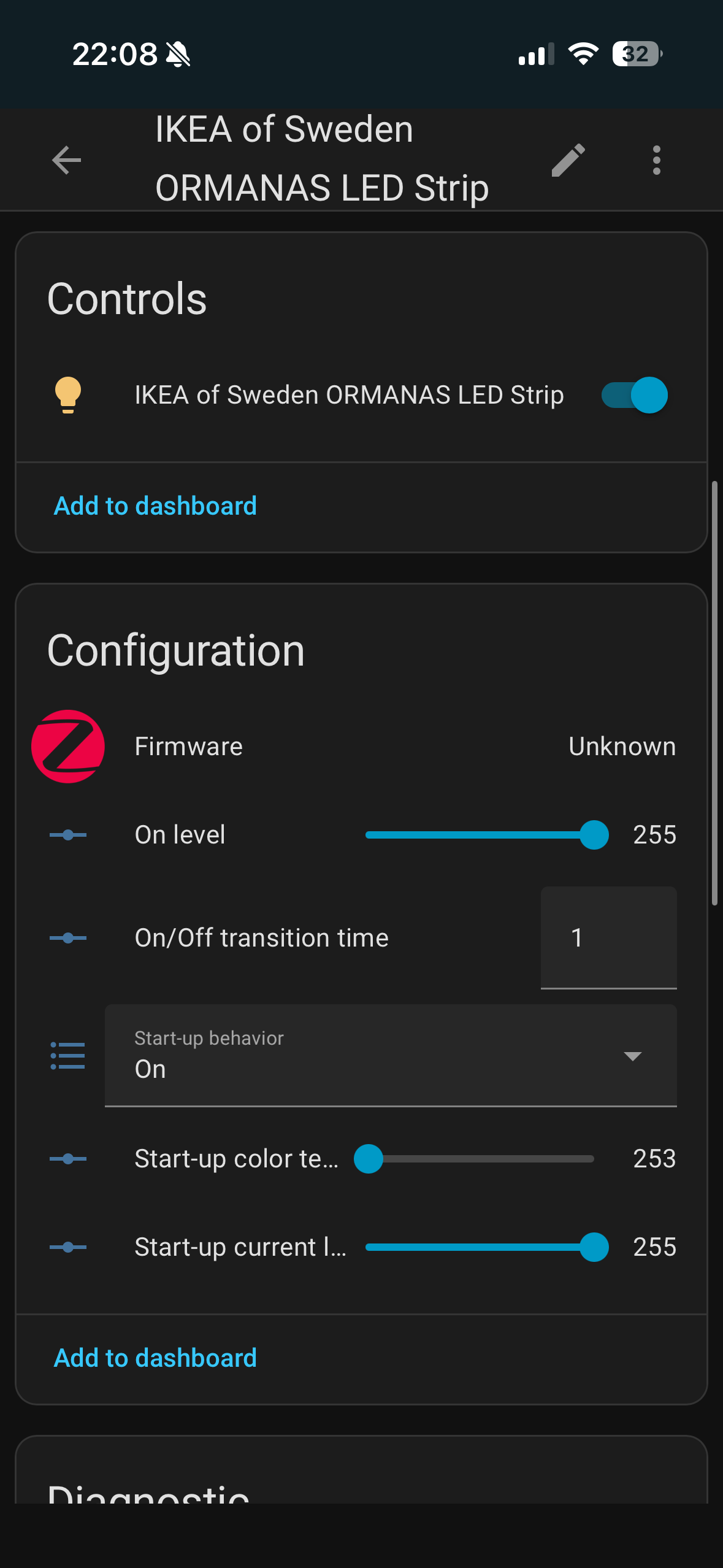The width and height of the screenshot is (723, 1568).
Task: Click the Start-up behavior dropdown arrow
Action: 632,1056
